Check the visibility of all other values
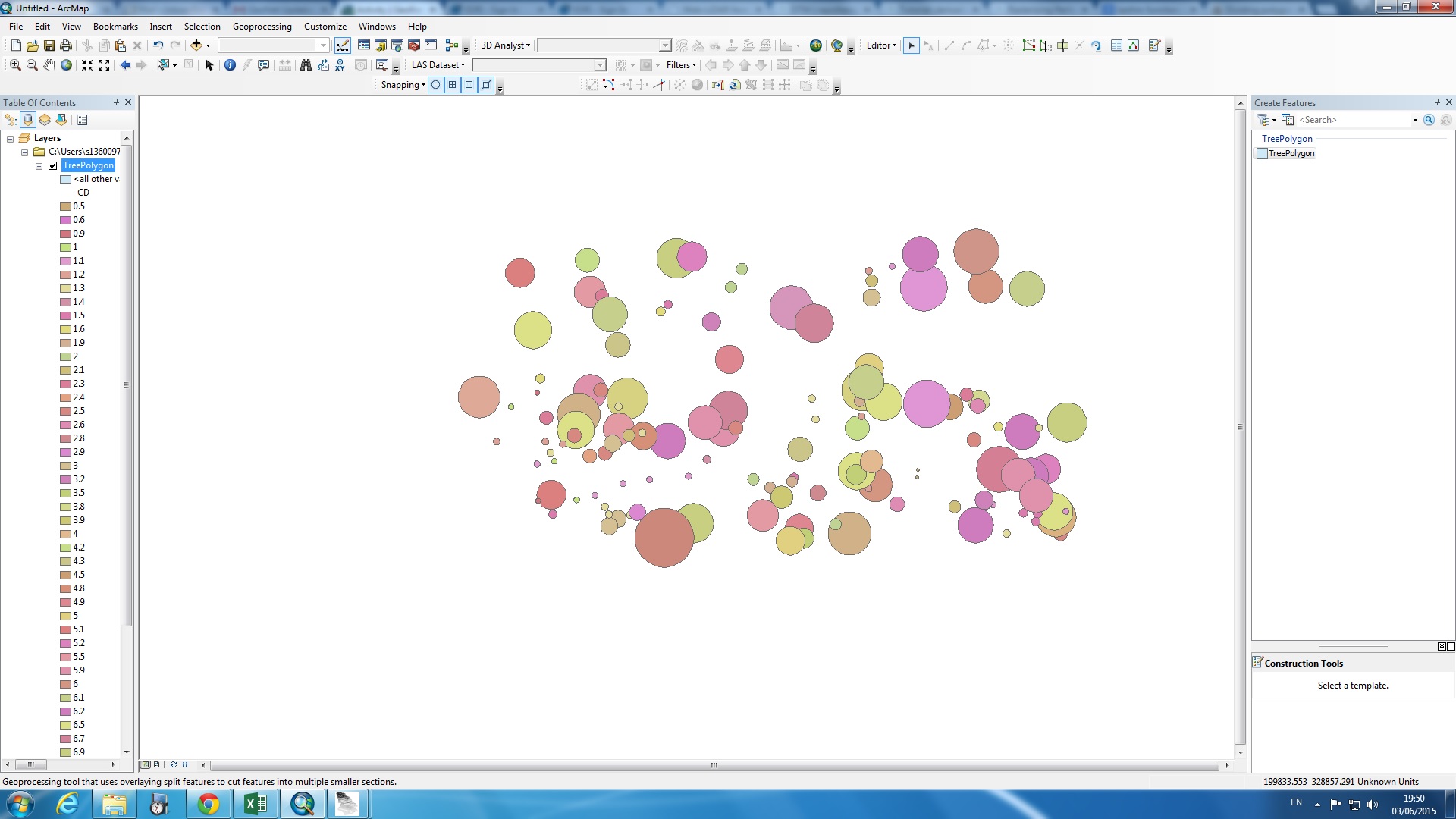Screen dimensions: 1456x819 point(65,178)
